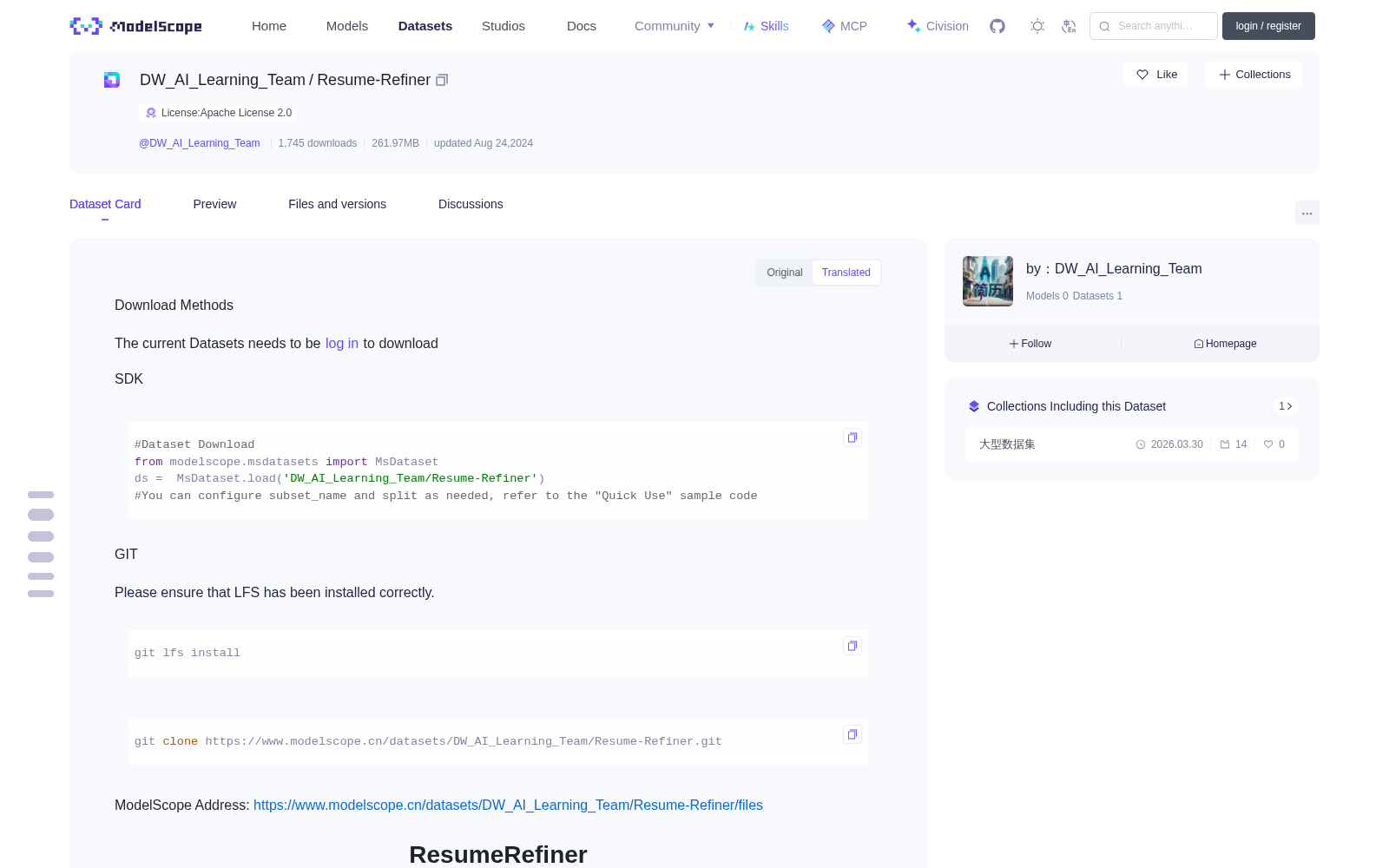The height and width of the screenshot is (868, 1389).
Task: Open the Datasets nav item
Action: [425, 26]
